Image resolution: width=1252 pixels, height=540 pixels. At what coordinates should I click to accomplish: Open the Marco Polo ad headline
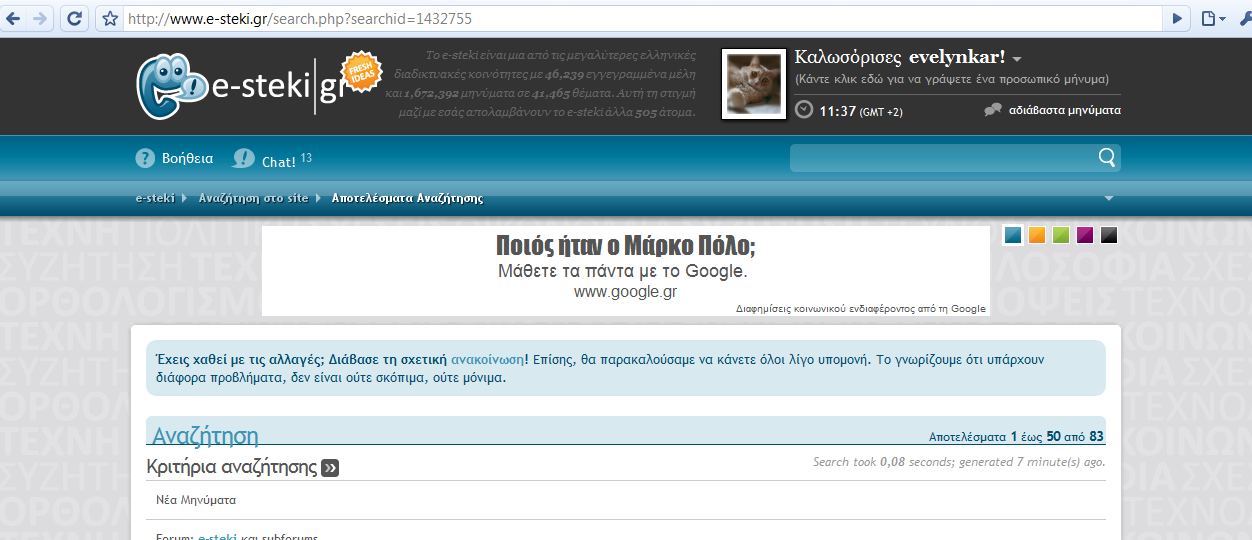626,246
